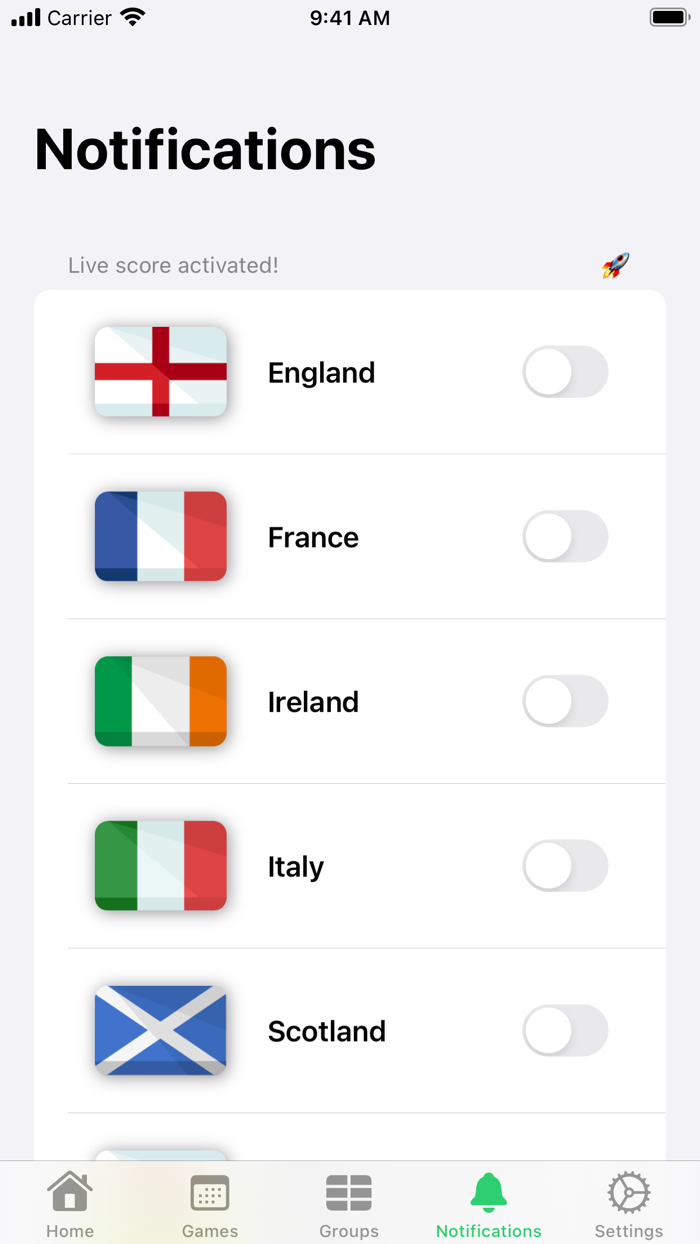Enable notifications for England
The width and height of the screenshot is (700, 1244).
click(565, 371)
